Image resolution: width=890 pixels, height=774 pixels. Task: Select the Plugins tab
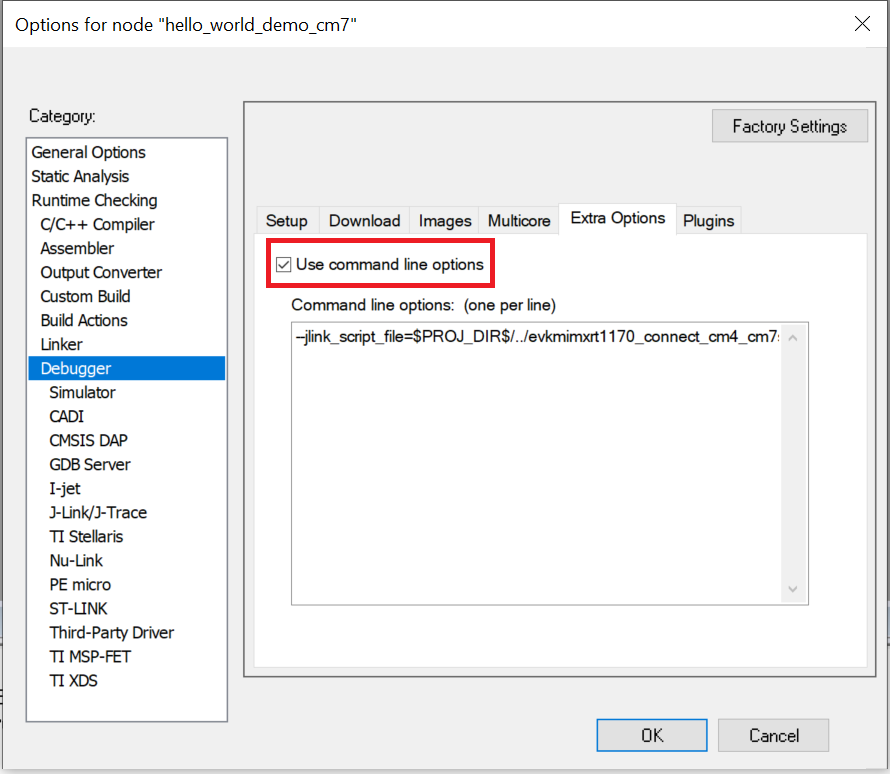pos(708,221)
